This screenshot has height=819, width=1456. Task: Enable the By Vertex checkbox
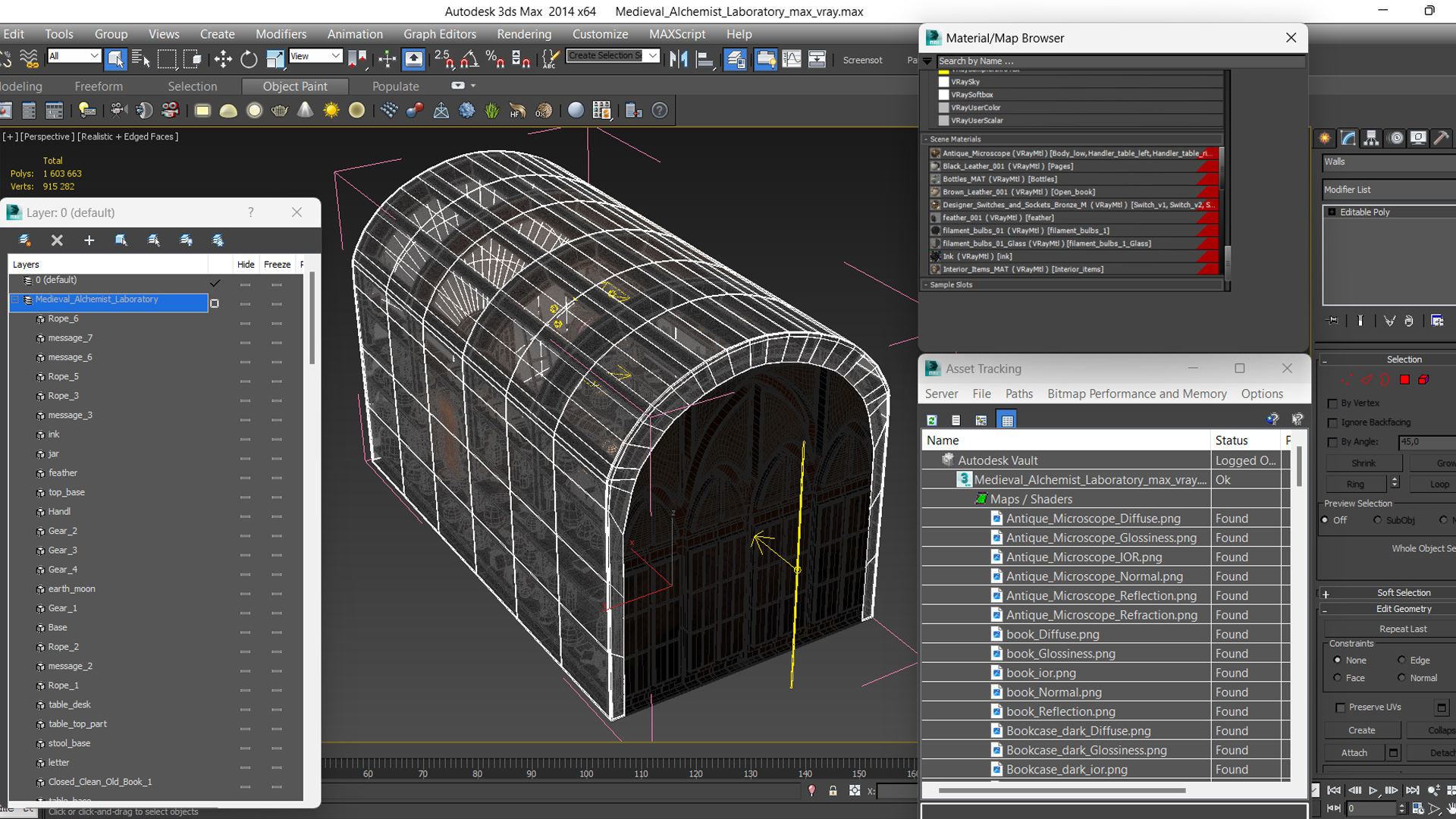(1332, 403)
